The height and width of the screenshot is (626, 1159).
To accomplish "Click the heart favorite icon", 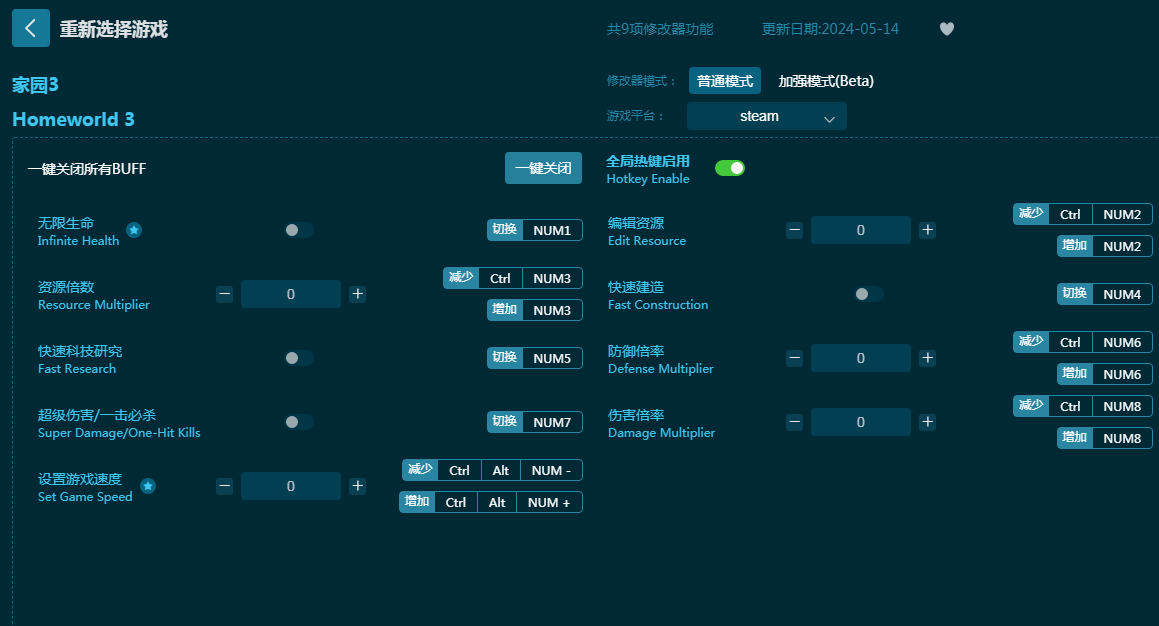I will pyautogui.click(x=947, y=29).
